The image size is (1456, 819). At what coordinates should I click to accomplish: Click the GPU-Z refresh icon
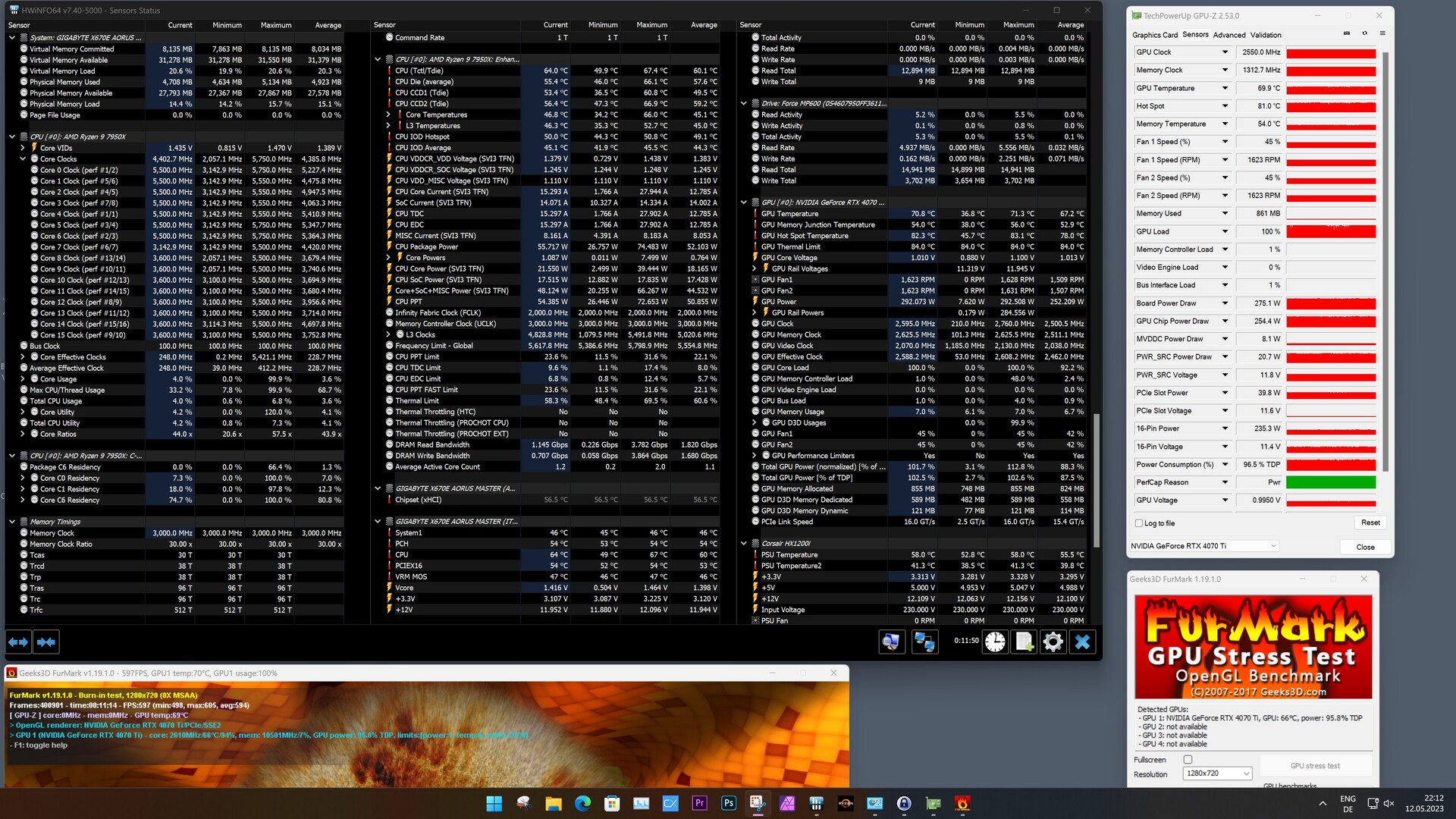click(x=1365, y=33)
